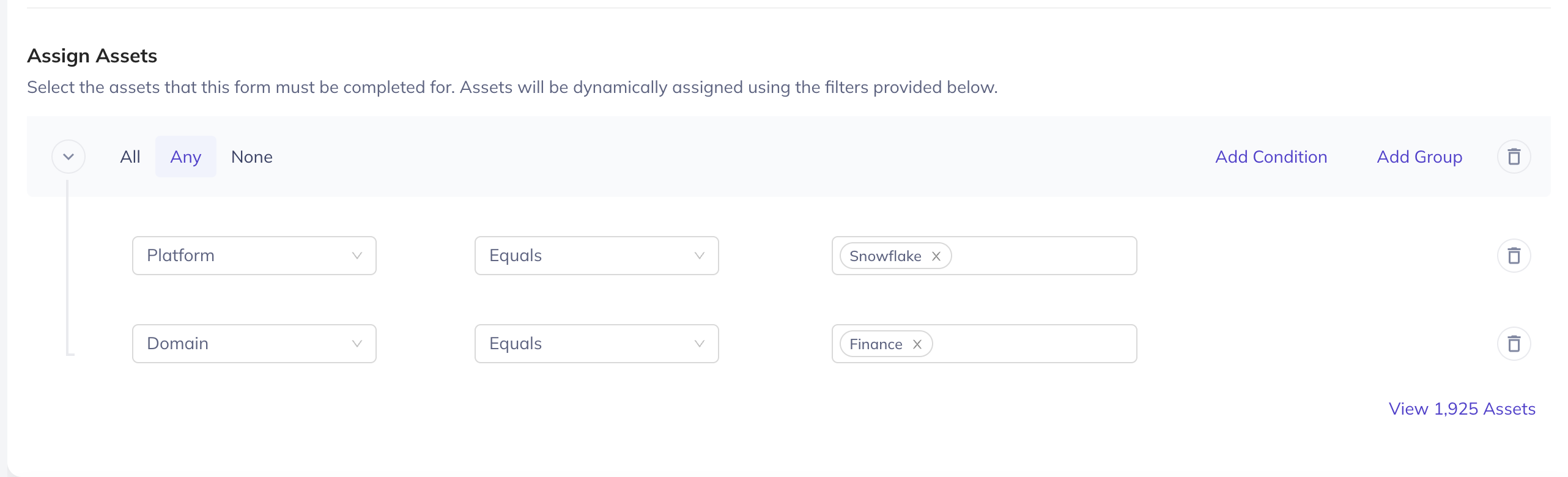Remove the Finance tag
1568x477 pixels.
click(x=917, y=344)
